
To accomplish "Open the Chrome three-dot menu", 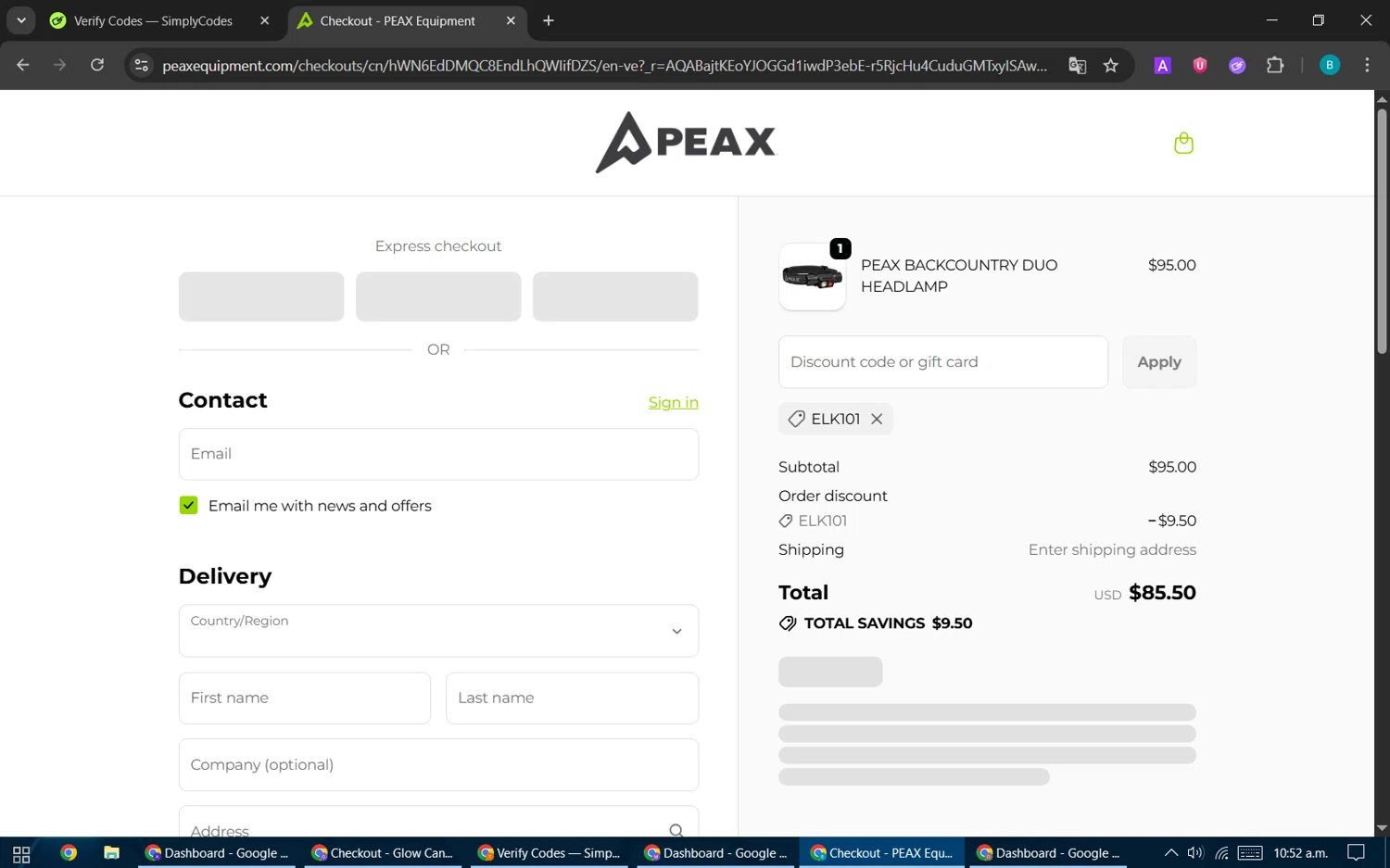I will 1367,65.
